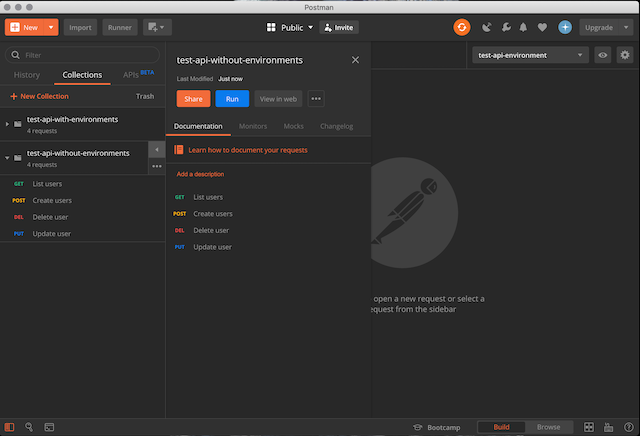Open Monitors tab
Image resolution: width=640 pixels, height=436 pixels.
(x=253, y=126)
